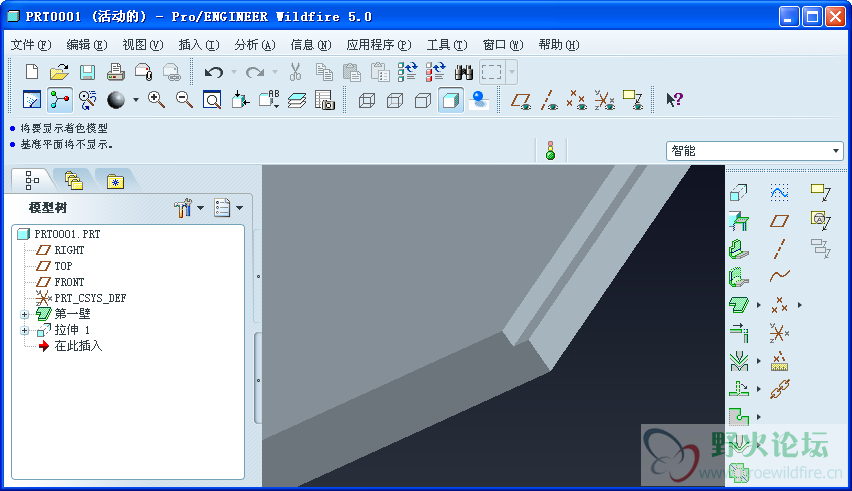Create a new file with New icon
Screen dimensions: 852x491
(32, 72)
